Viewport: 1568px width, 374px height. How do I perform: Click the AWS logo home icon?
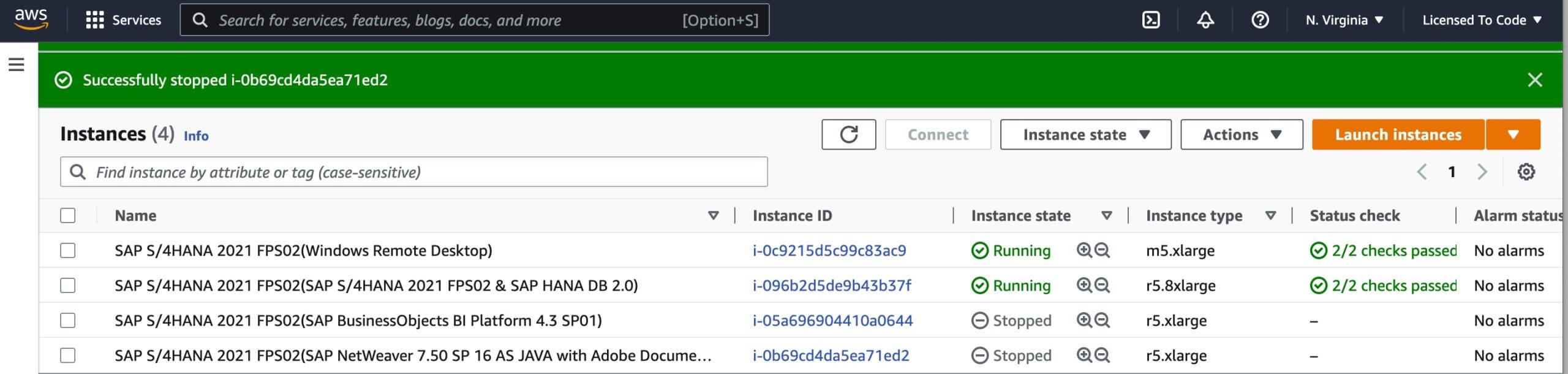(31, 20)
